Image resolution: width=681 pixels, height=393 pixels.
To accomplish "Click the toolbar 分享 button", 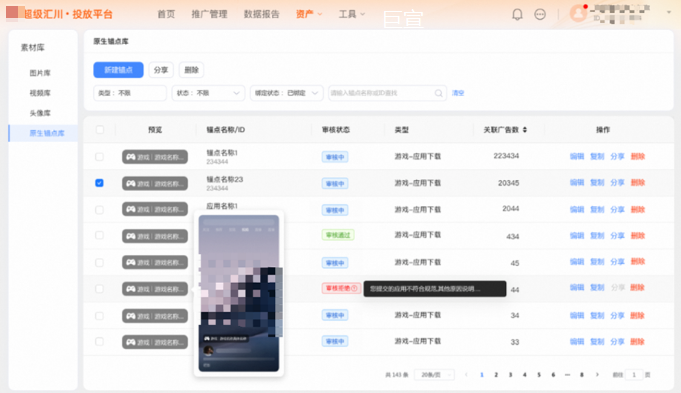I will point(161,70).
